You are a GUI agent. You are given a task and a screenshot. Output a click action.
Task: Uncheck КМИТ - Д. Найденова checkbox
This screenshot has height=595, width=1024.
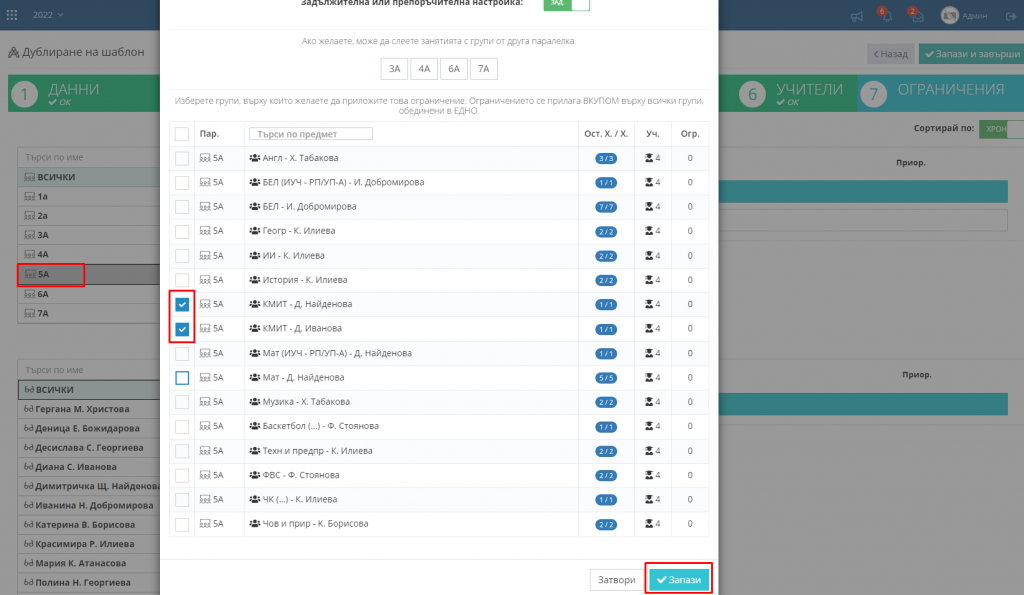pyautogui.click(x=182, y=304)
